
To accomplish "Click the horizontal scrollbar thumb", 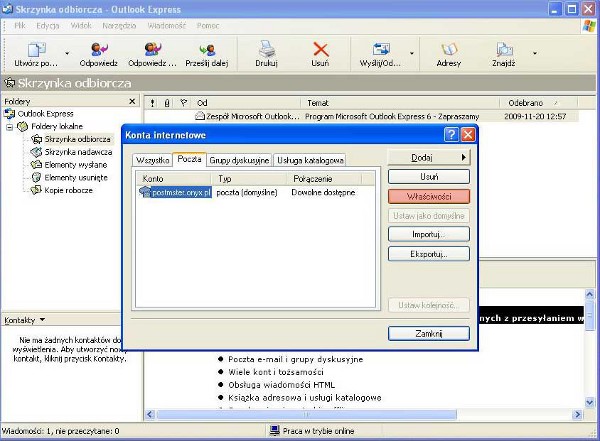I will coord(307,414).
